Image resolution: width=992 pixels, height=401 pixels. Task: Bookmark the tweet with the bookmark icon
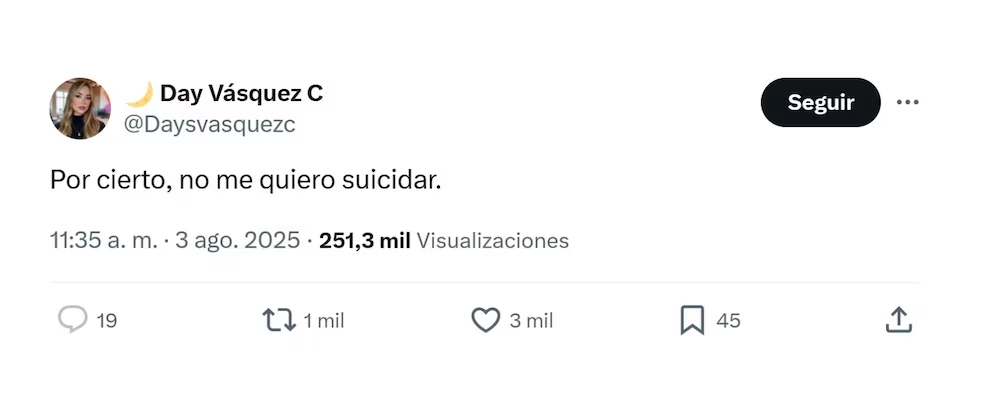pyautogui.click(x=692, y=320)
